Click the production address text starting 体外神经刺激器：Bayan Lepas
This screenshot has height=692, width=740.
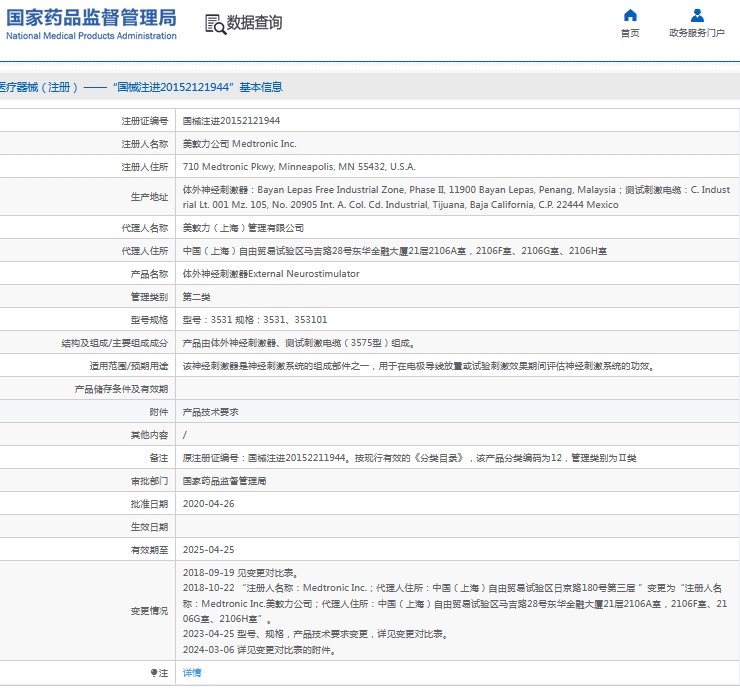pyautogui.click(x=456, y=197)
